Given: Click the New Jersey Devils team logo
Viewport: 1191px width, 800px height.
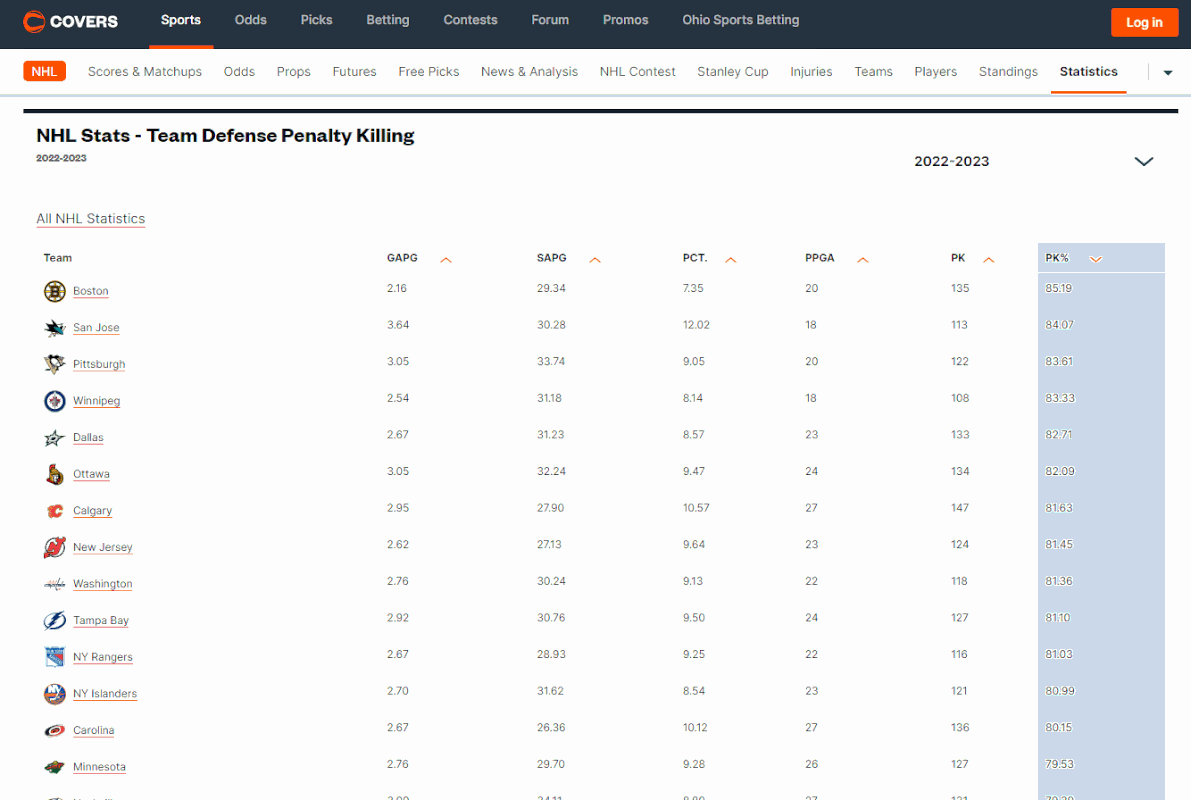Looking at the screenshot, I should tap(55, 547).
